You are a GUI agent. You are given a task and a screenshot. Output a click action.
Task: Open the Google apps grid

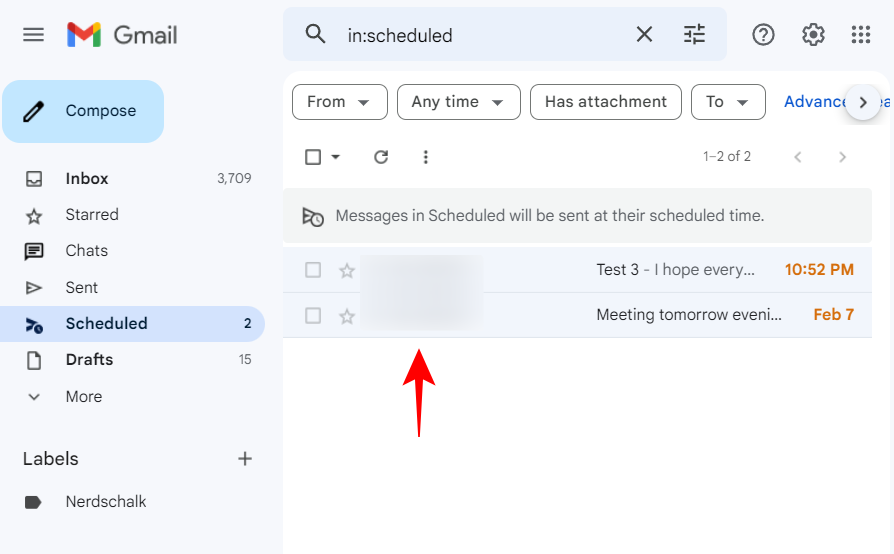(861, 35)
